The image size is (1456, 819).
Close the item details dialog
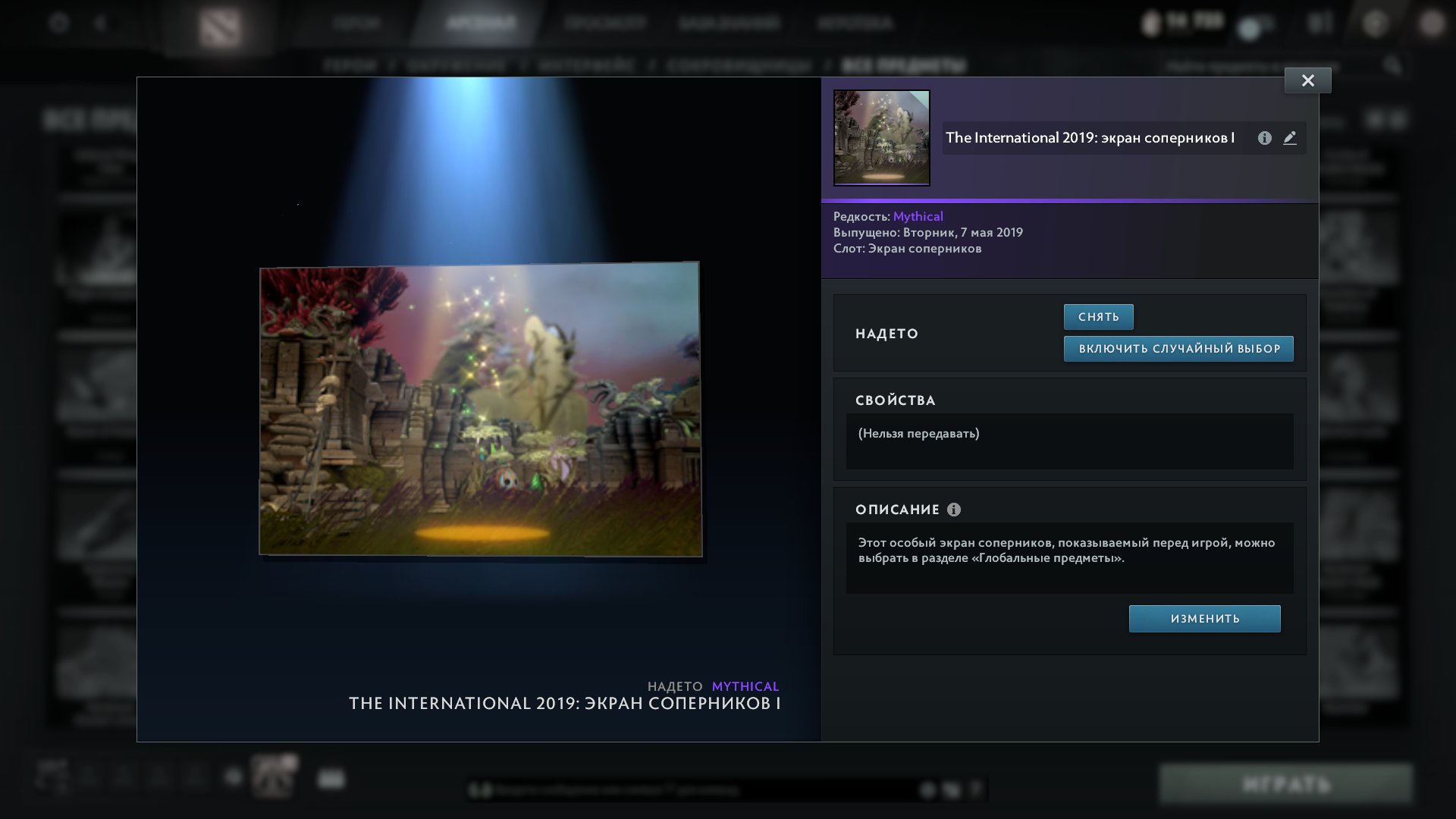pyautogui.click(x=1307, y=80)
